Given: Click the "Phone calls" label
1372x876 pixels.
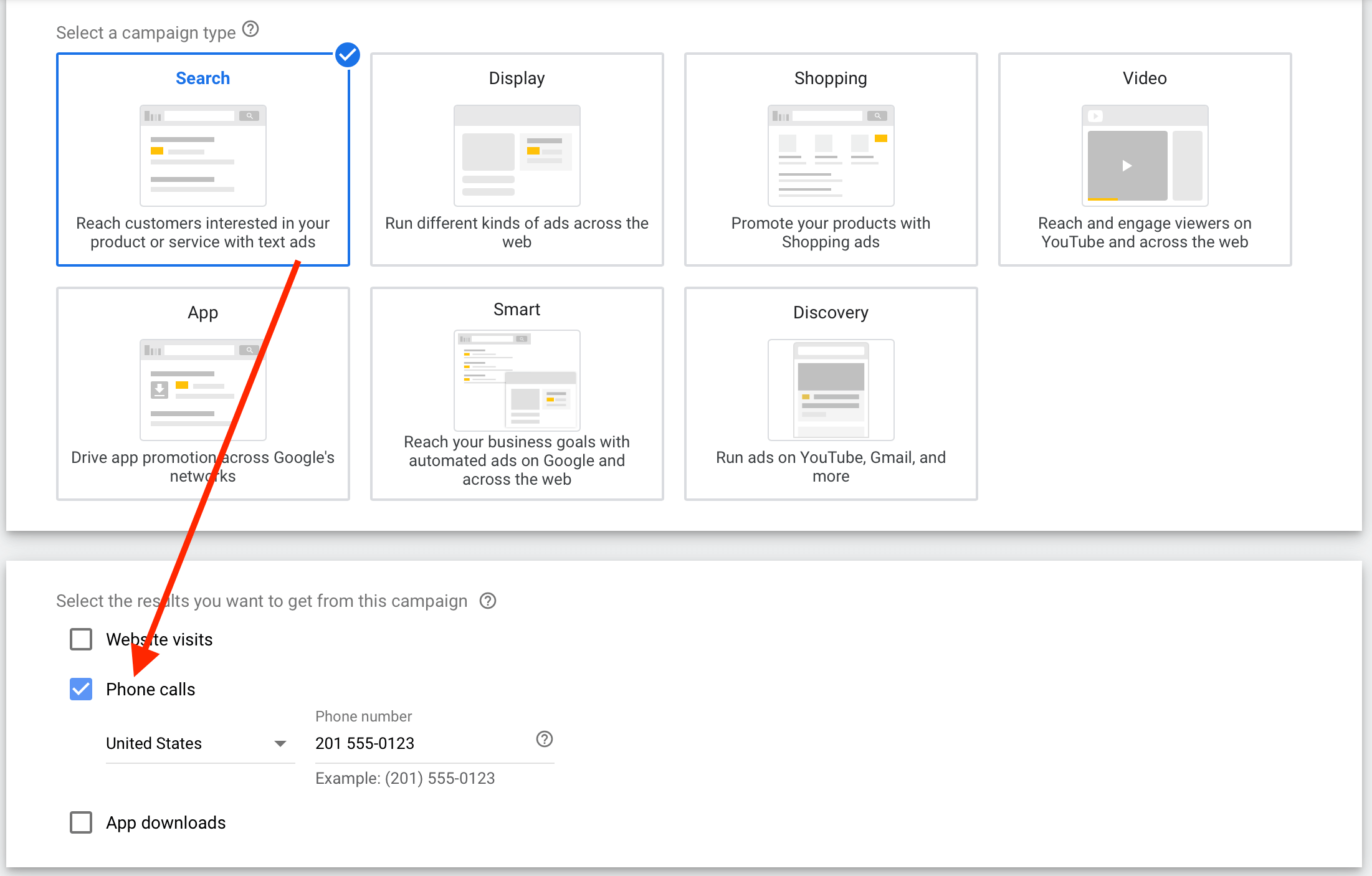Looking at the screenshot, I should click(151, 690).
